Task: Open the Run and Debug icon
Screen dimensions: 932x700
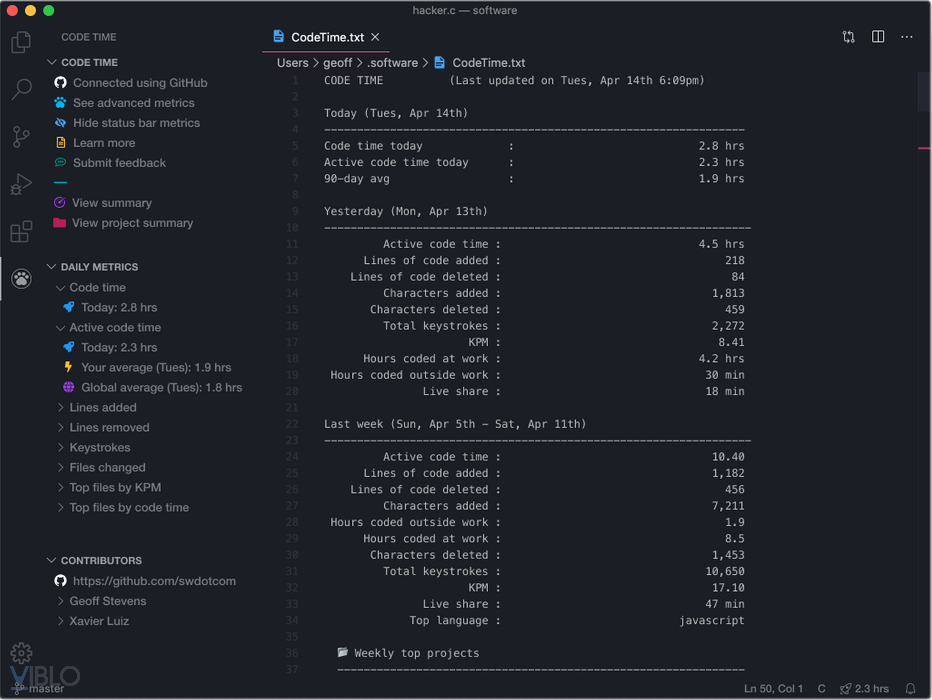Action: 21,184
